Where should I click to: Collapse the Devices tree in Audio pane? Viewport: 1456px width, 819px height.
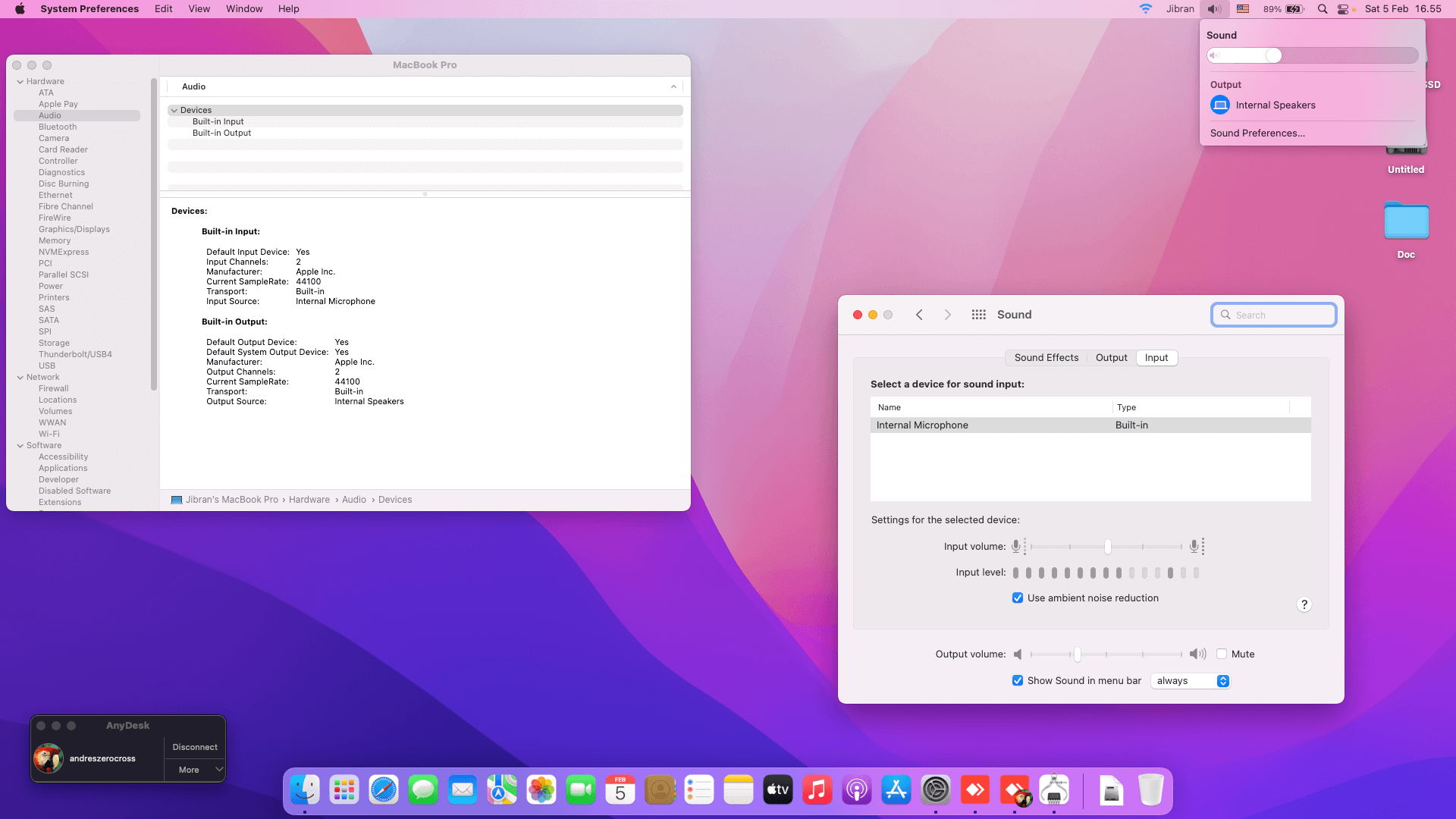[174, 111]
